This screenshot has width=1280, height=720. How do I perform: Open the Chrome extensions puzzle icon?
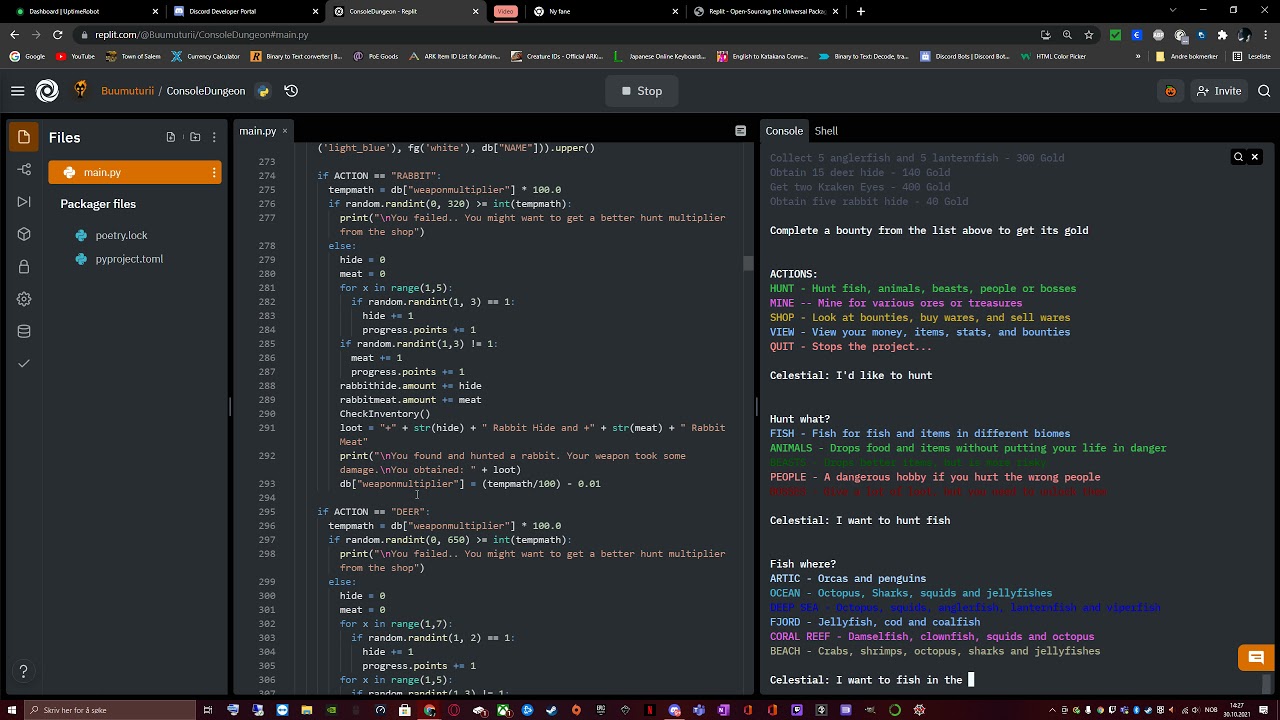point(1222,35)
